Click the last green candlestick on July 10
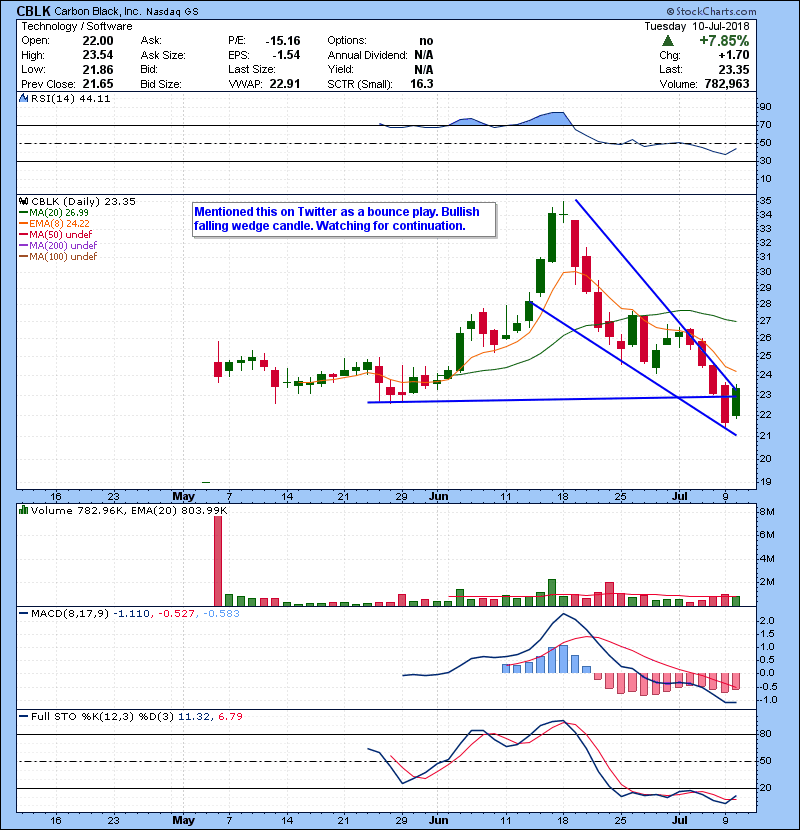The height and width of the screenshot is (830, 800). click(x=736, y=402)
